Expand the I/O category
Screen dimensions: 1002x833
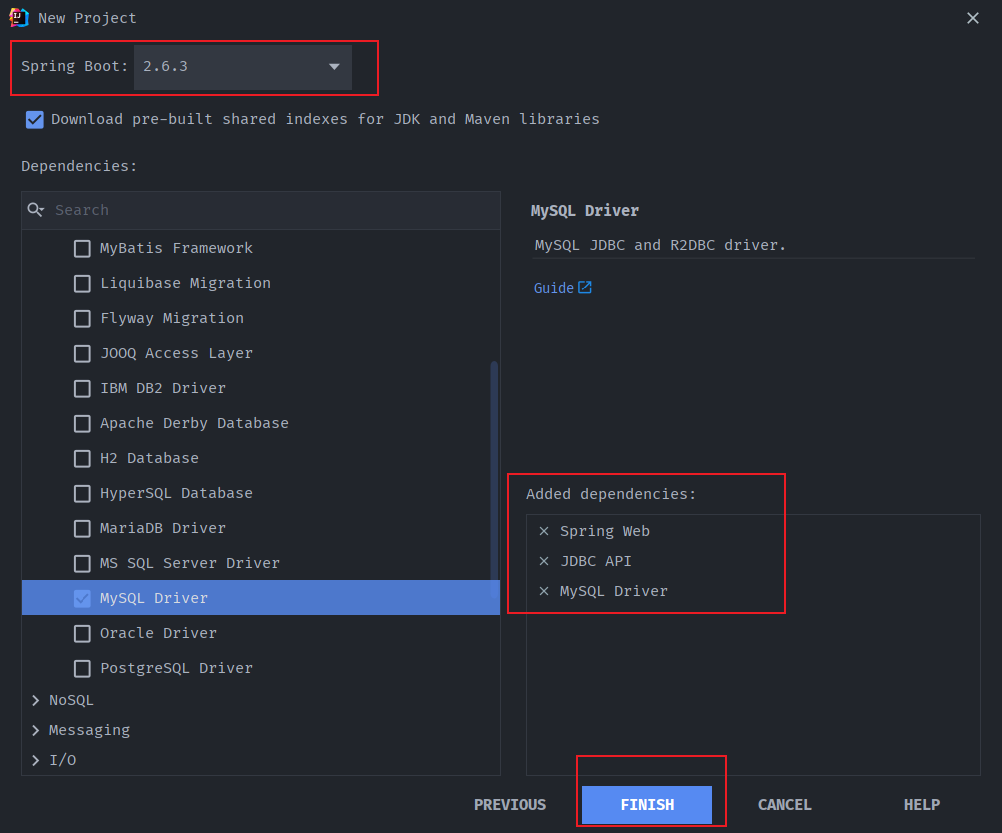pos(37,760)
